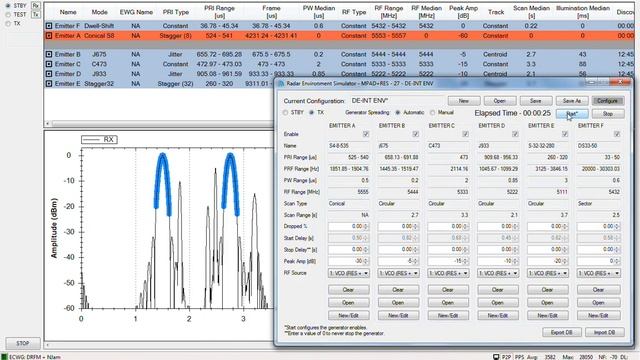Click Stop in the simulator dialog
This screenshot has width=640, height=360.
(x=608, y=114)
